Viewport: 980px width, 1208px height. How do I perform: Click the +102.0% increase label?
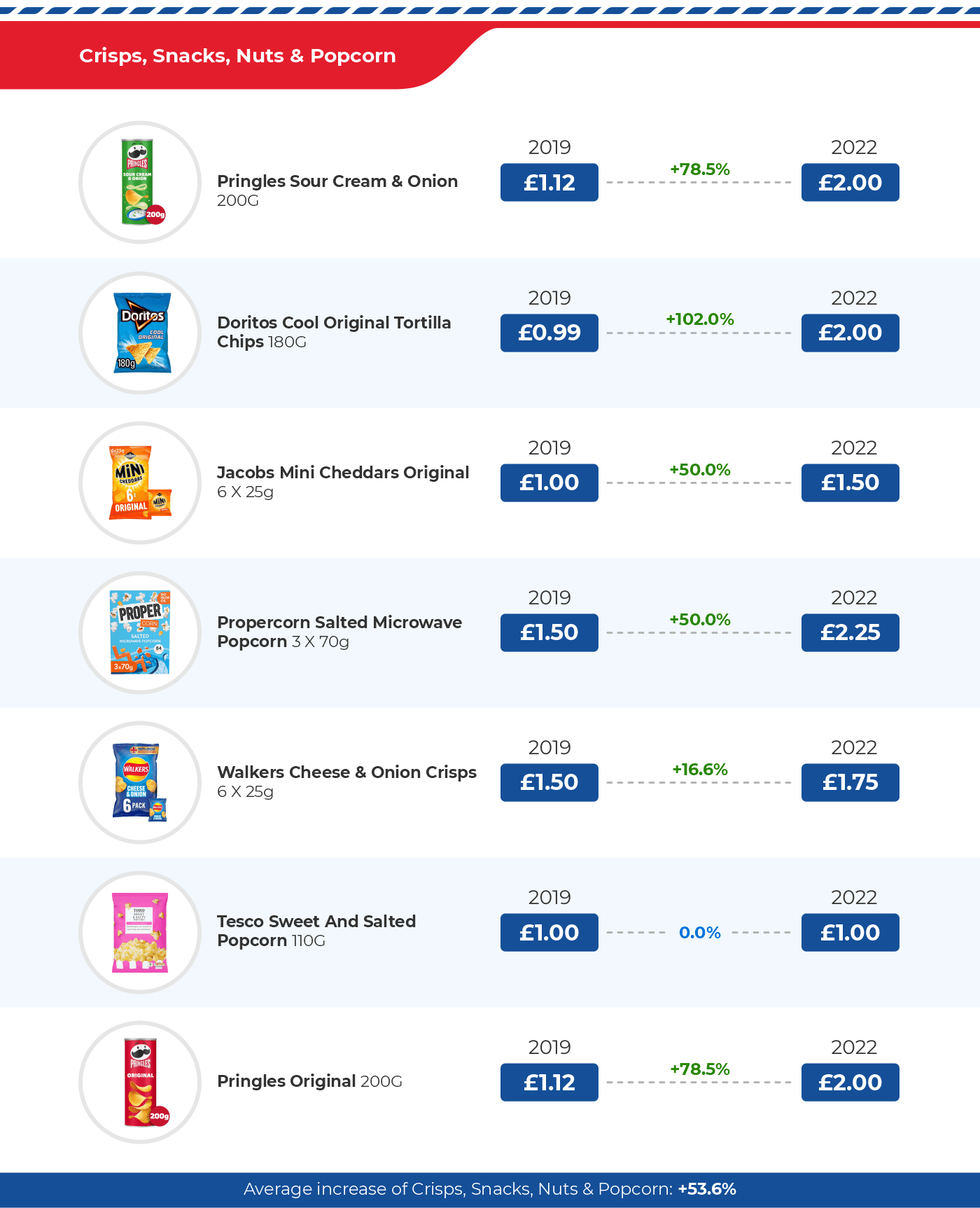click(x=699, y=319)
